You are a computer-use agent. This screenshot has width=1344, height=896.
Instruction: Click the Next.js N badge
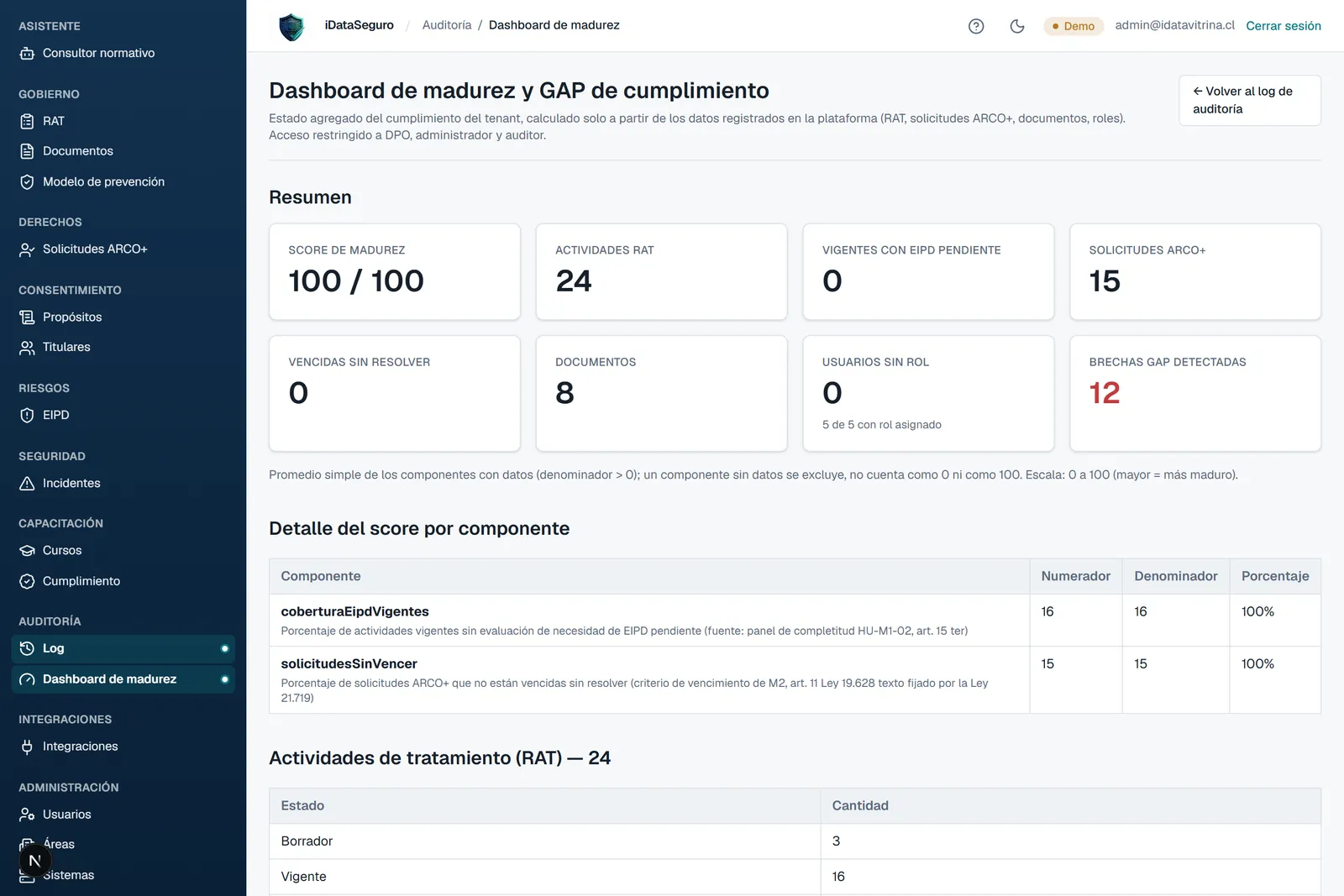pyautogui.click(x=34, y=861)
